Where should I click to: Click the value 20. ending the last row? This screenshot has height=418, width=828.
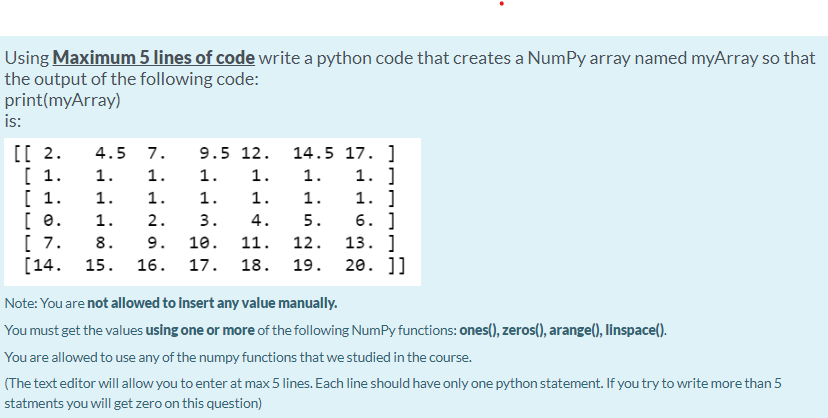click(x=360, y=265)
